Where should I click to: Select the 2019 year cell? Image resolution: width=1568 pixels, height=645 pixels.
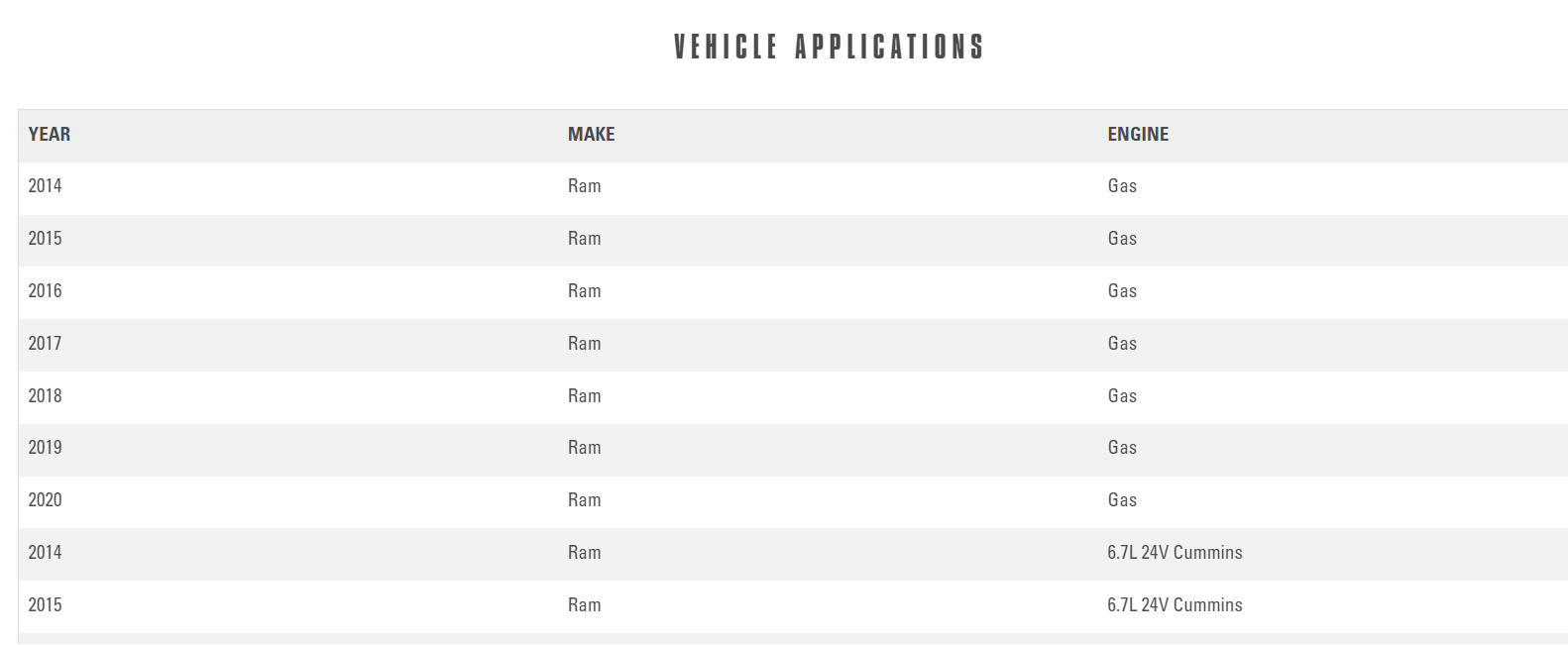tap(45, 448)
